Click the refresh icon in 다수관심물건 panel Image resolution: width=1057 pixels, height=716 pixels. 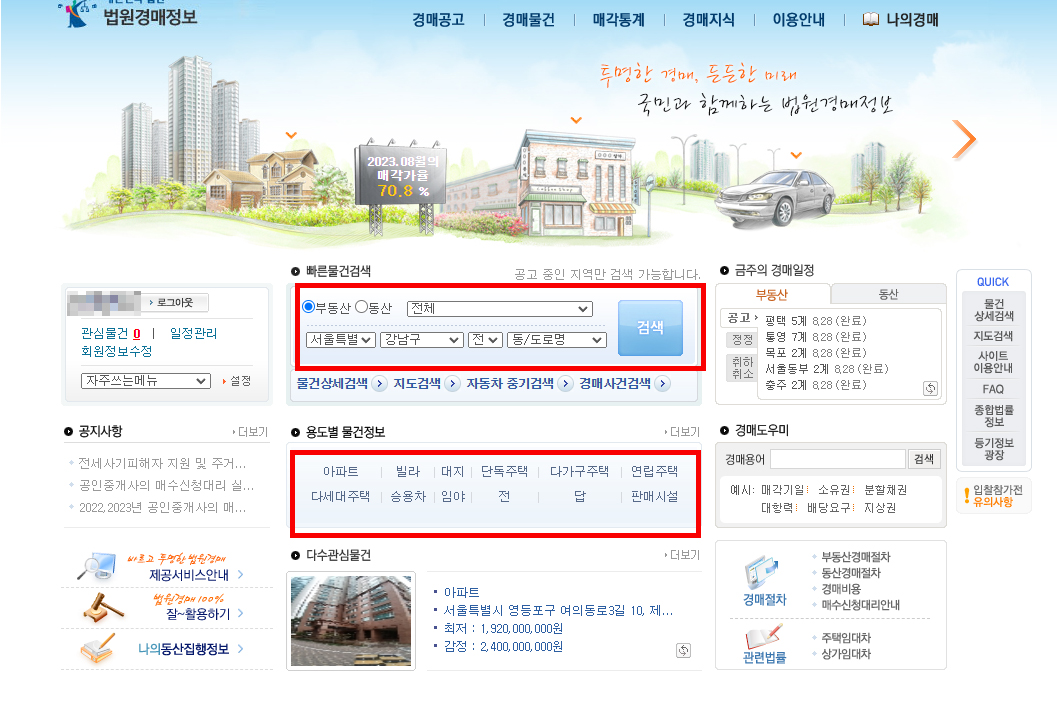click(684, 650)
